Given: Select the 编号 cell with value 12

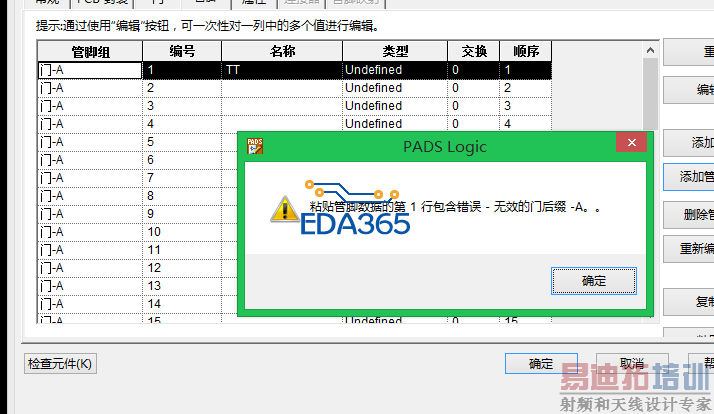Looking at the screenshot, I should (182, 268).
